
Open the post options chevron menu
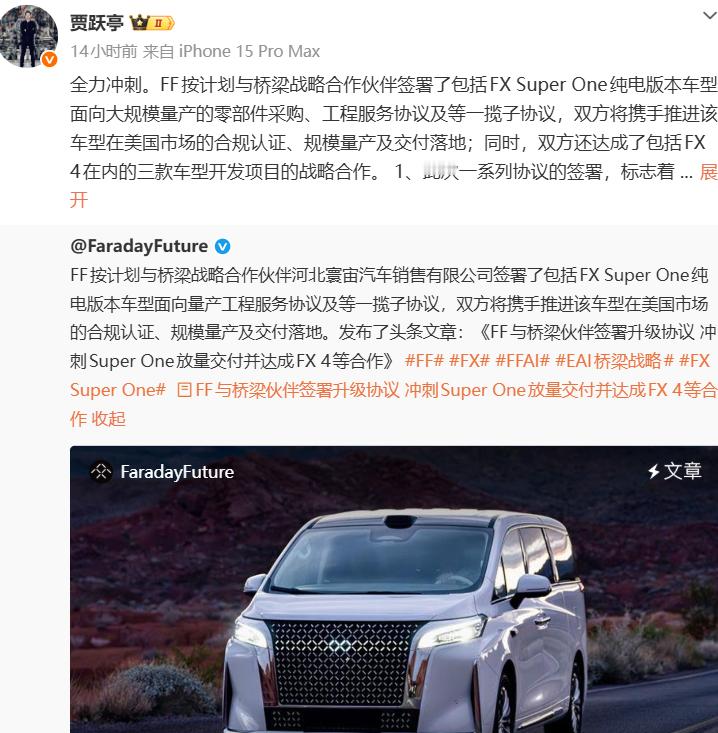(710, 16)
